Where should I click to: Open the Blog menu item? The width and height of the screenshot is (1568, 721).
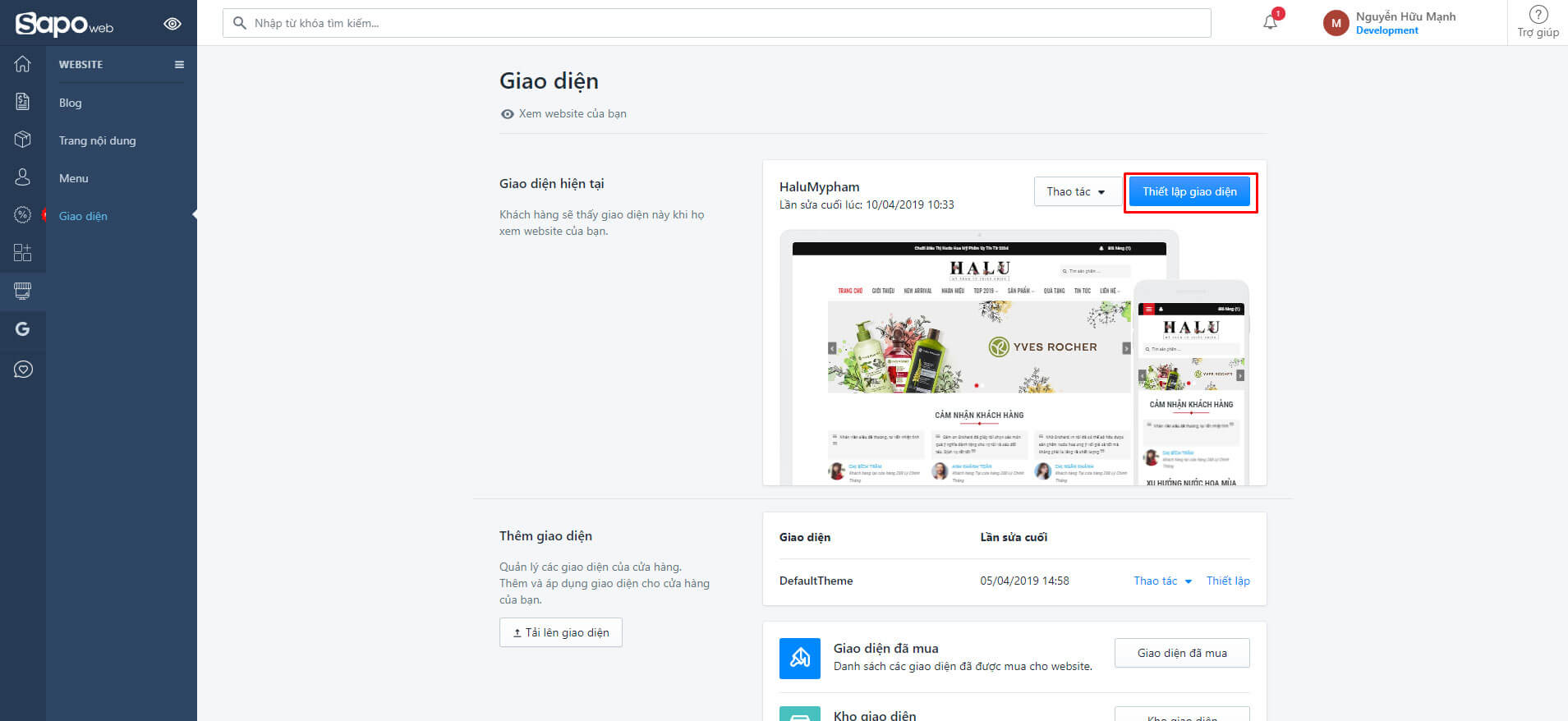tap(71, 103)
